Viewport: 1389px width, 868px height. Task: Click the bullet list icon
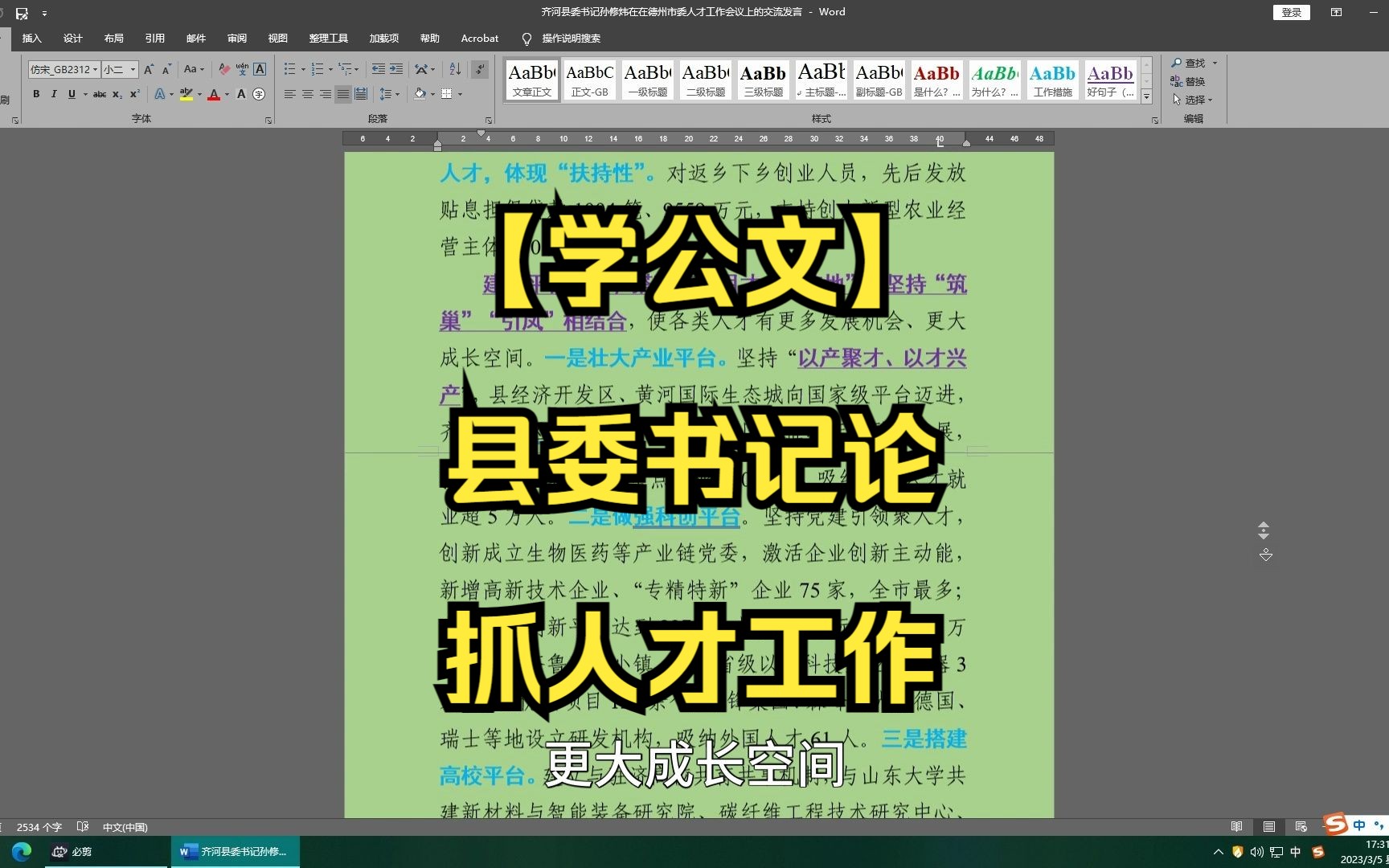pyautogui.click(x=290, y=69)
